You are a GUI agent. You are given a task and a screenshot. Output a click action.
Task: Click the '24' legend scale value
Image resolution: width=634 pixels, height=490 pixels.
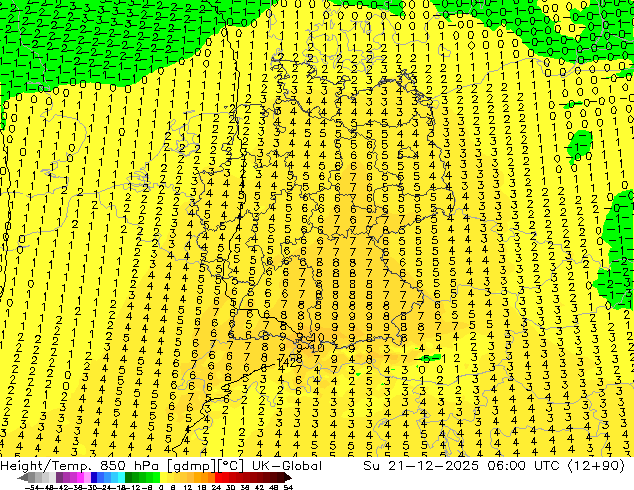216,488
